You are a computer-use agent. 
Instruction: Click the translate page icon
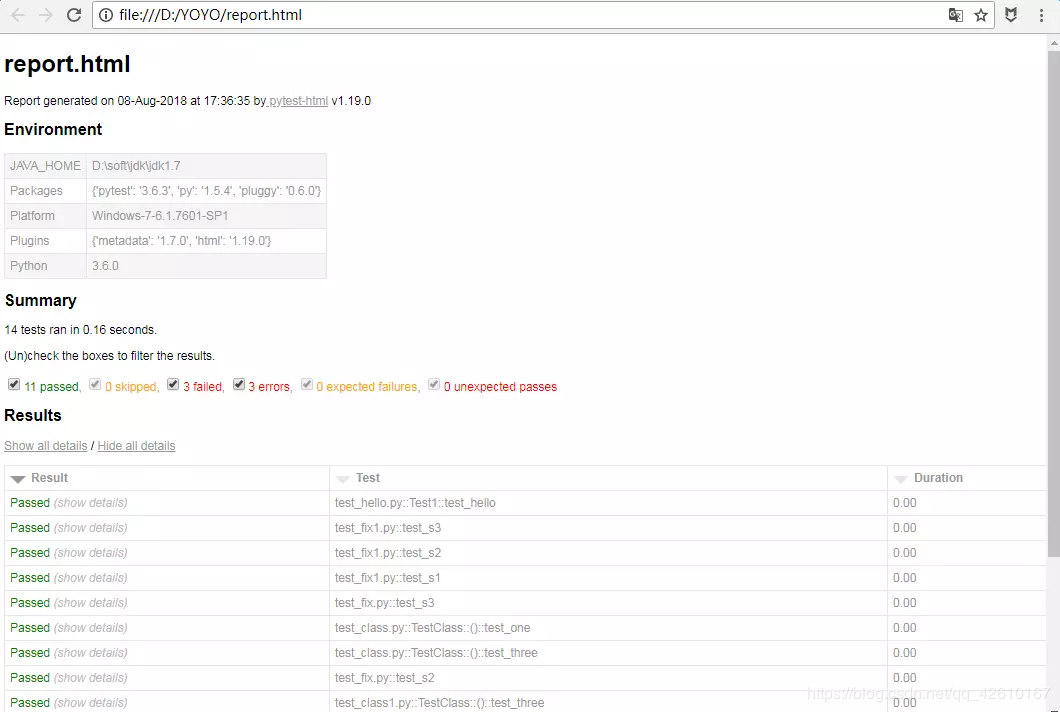tap(955, 15)
